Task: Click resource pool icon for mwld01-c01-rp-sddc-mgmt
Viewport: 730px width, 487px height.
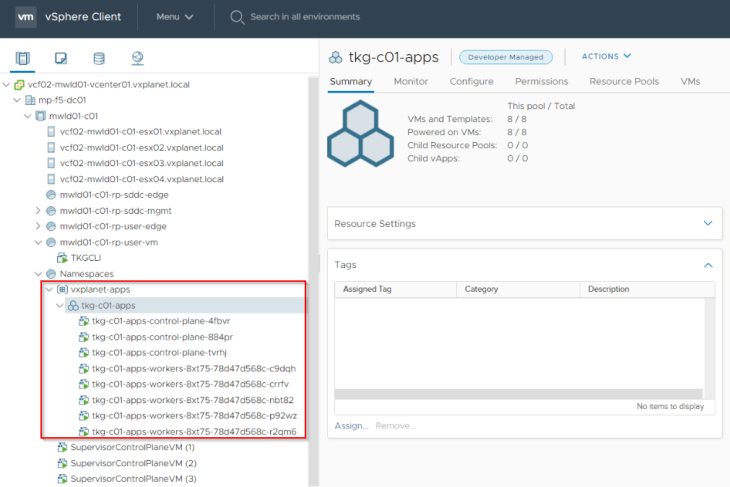Action: coord(51,211)
